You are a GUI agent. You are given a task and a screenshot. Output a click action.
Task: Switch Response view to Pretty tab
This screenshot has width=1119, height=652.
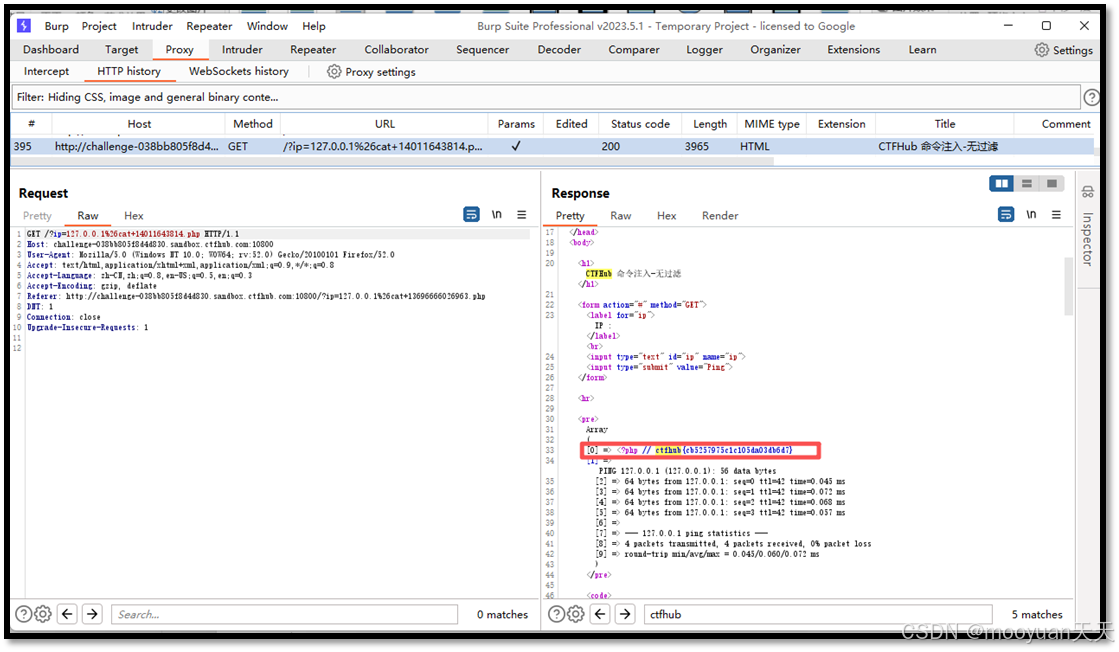tap(569, 215)
